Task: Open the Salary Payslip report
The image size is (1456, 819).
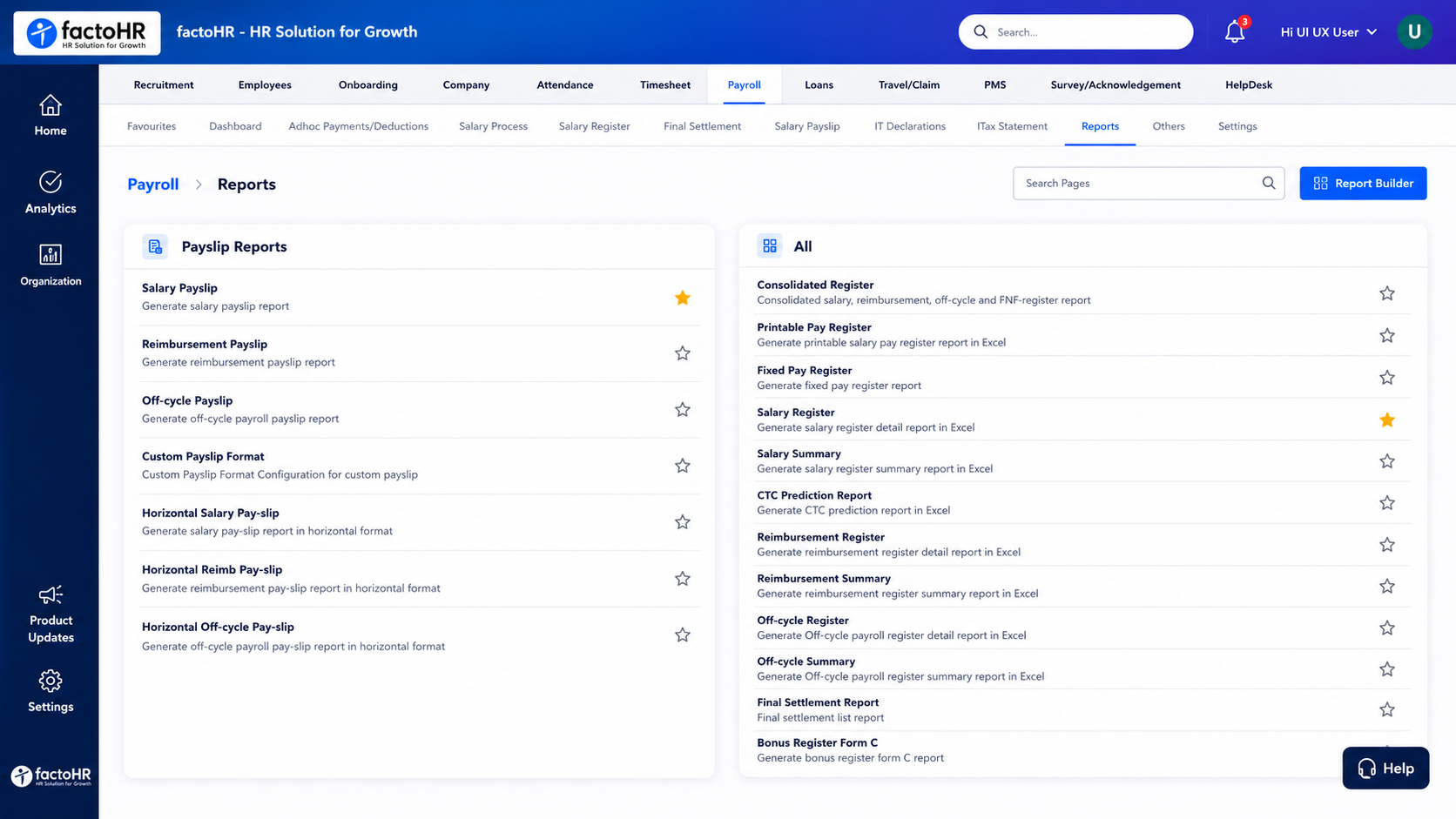Action: click(x=179, y=288)
